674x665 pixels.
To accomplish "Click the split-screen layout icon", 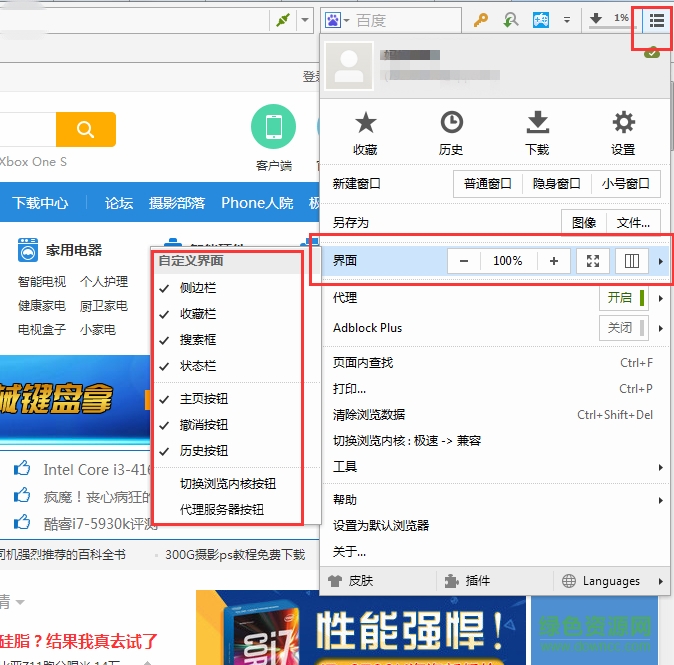I will click(x=632, y=261).
